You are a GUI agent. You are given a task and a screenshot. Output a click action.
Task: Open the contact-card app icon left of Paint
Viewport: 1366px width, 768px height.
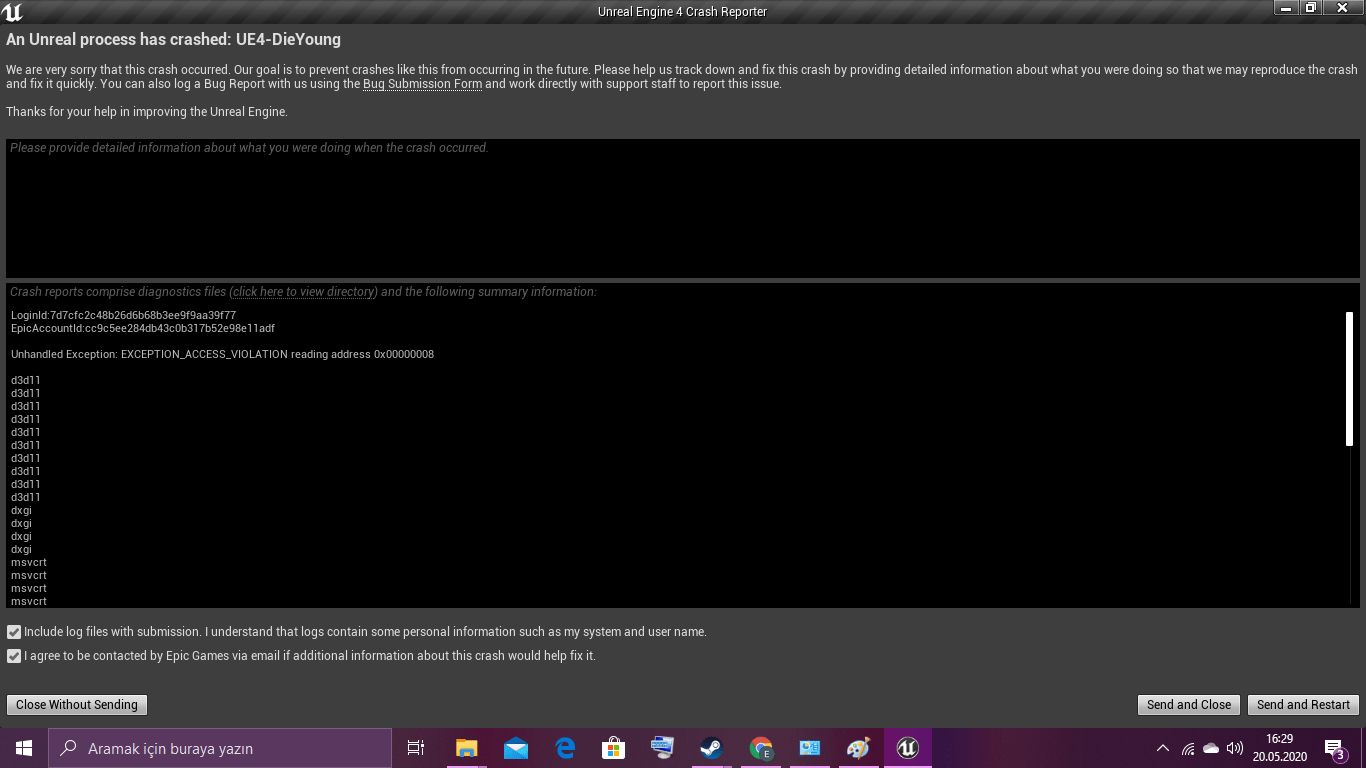click(x=810, y=748)
